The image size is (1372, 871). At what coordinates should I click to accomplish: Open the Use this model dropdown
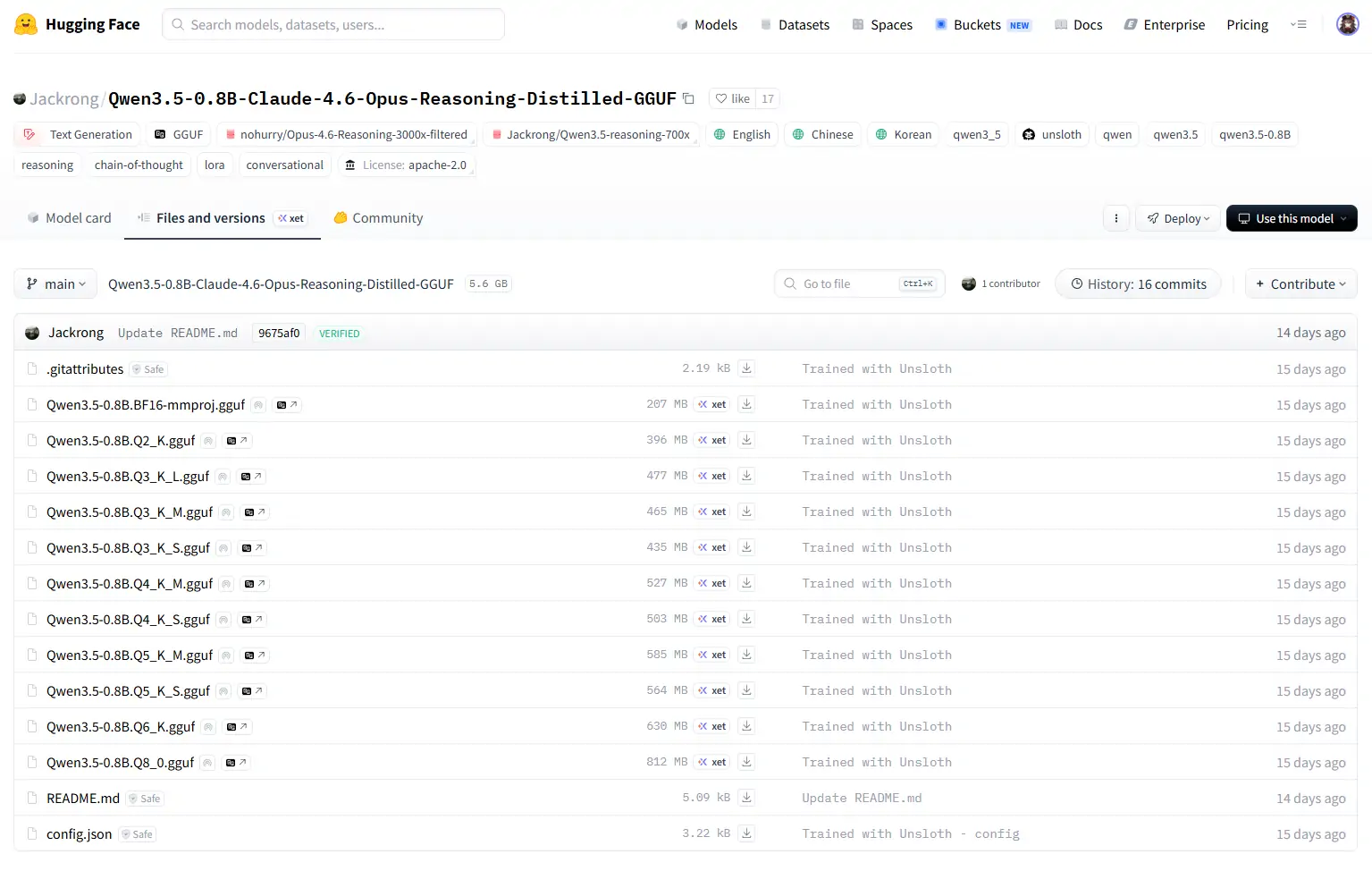click(1292, 218)
